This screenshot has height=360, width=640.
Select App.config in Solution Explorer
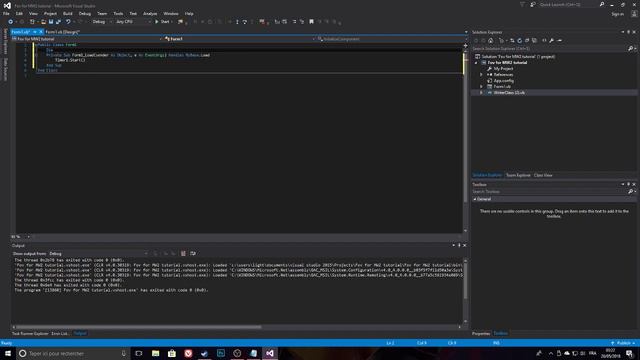(x=503, y=81)
